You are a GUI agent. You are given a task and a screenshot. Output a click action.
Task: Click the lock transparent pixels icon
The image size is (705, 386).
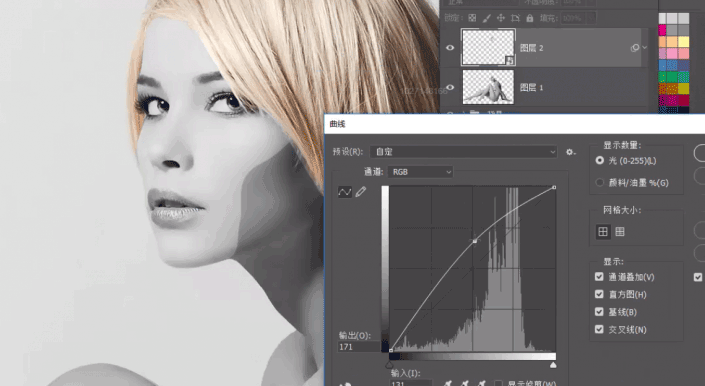click(472, 18)
